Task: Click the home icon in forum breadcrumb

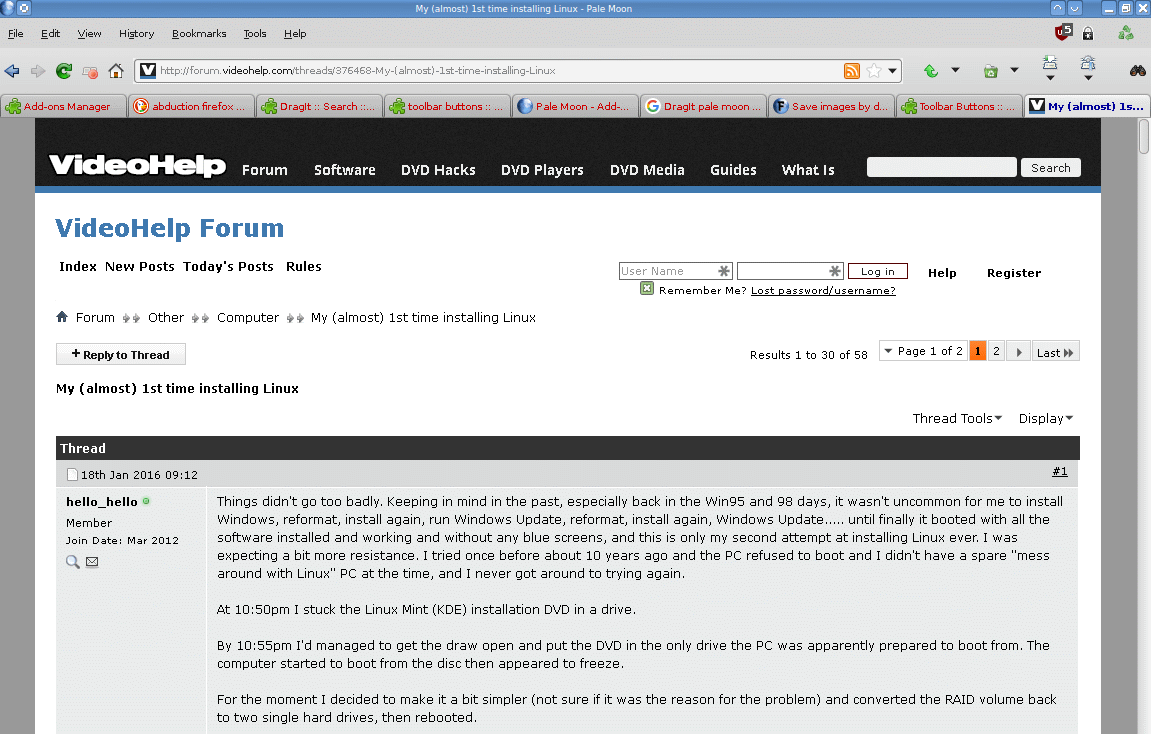Action: point(62,317)
